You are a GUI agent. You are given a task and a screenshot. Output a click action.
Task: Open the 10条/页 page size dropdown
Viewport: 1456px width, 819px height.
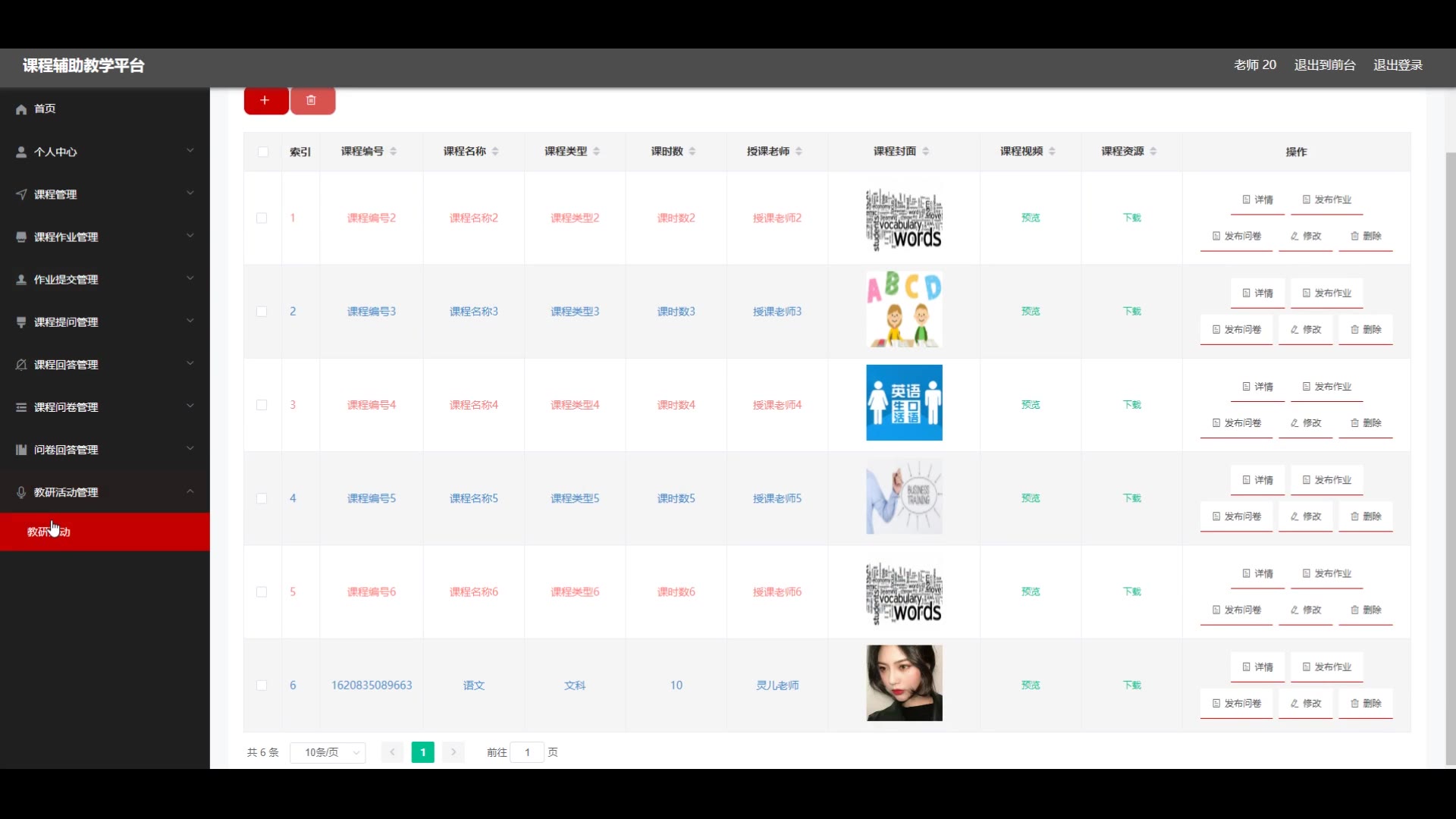(x=328, y=752)
